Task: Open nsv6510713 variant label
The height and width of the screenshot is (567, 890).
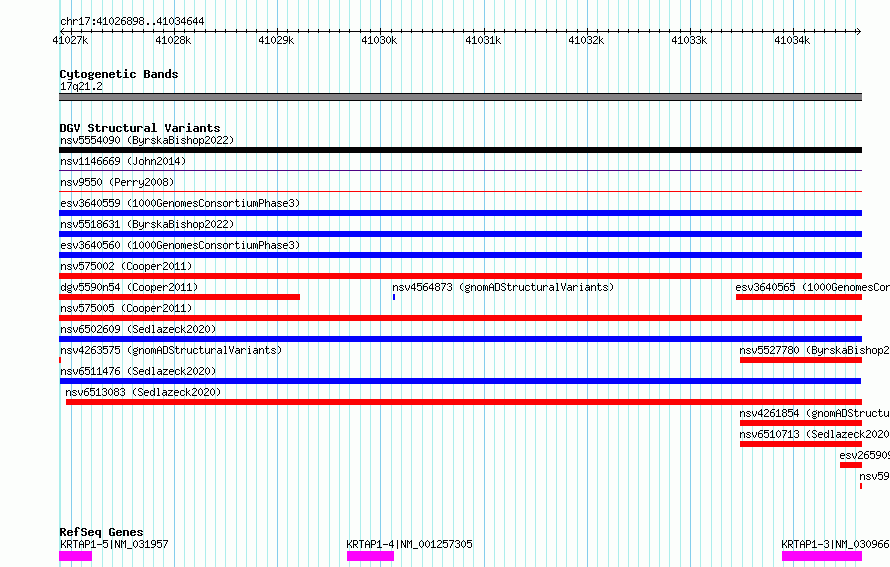Action: [x=815, y=434]
